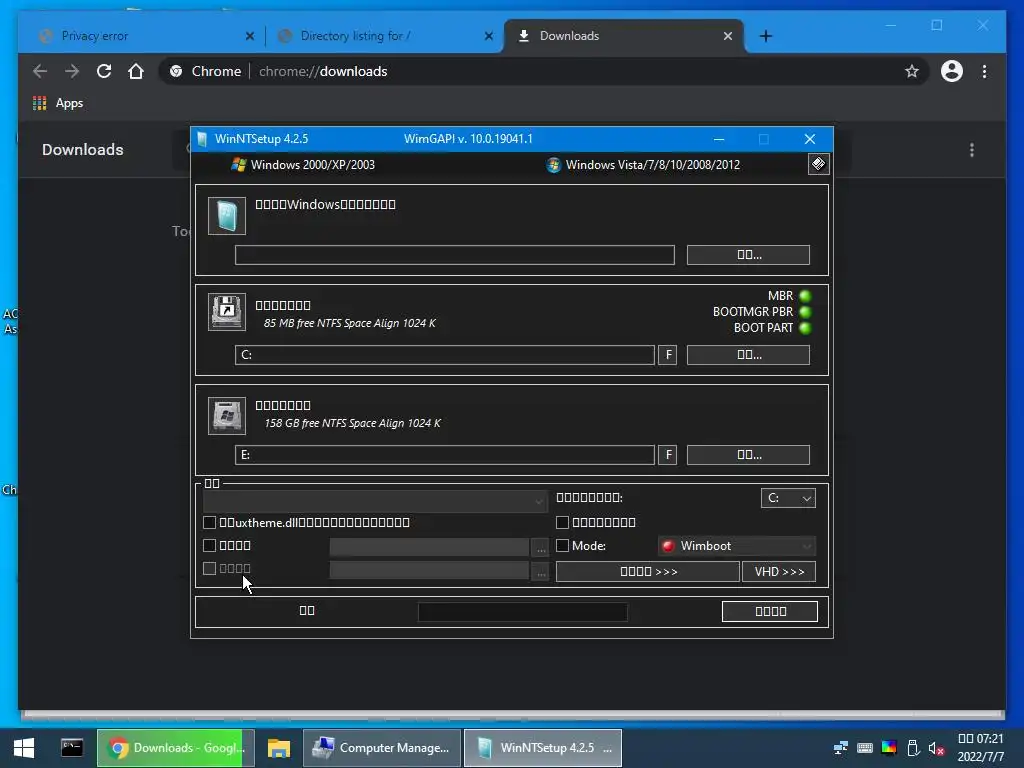Open Downloads page more actions menu
The width and height of the screenshot is (1024, 768).
point(972,150)
